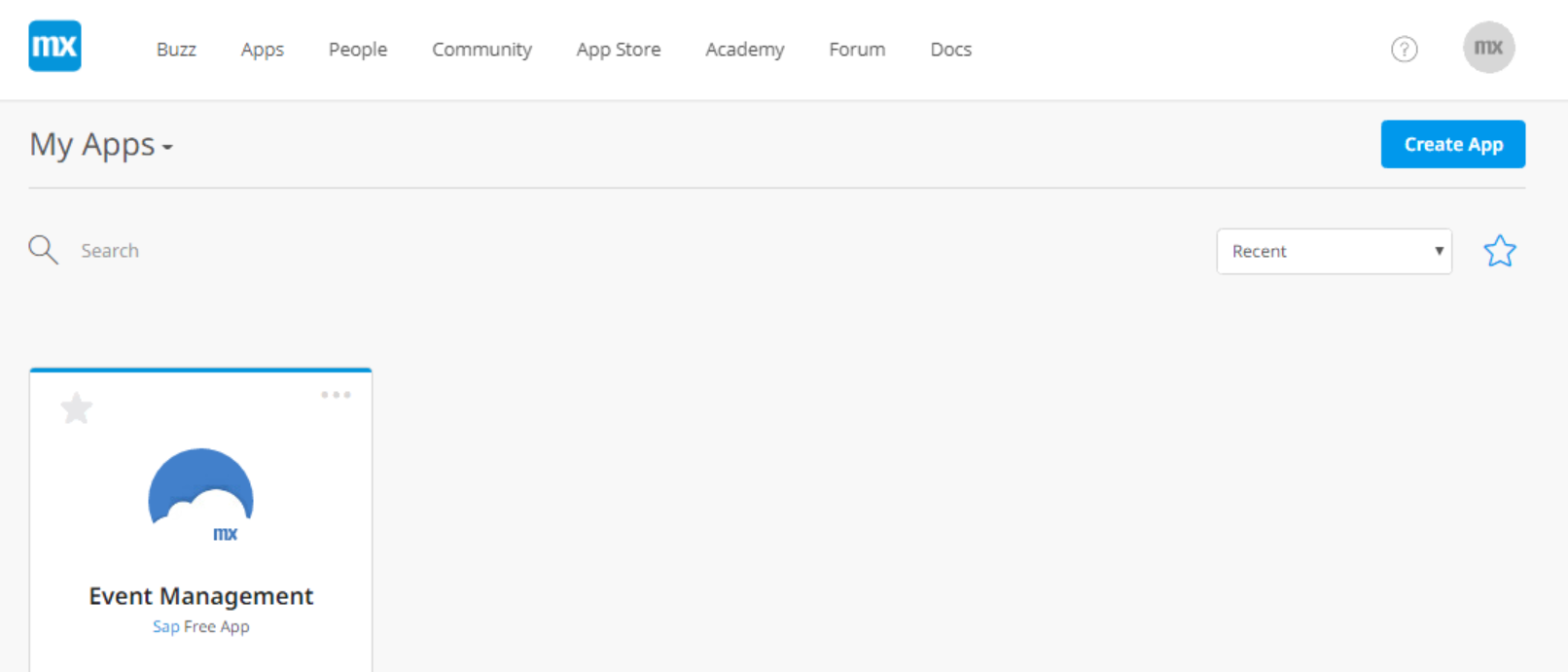Open the help question mark icon

pyautogui.click(x=1404, y=49)
